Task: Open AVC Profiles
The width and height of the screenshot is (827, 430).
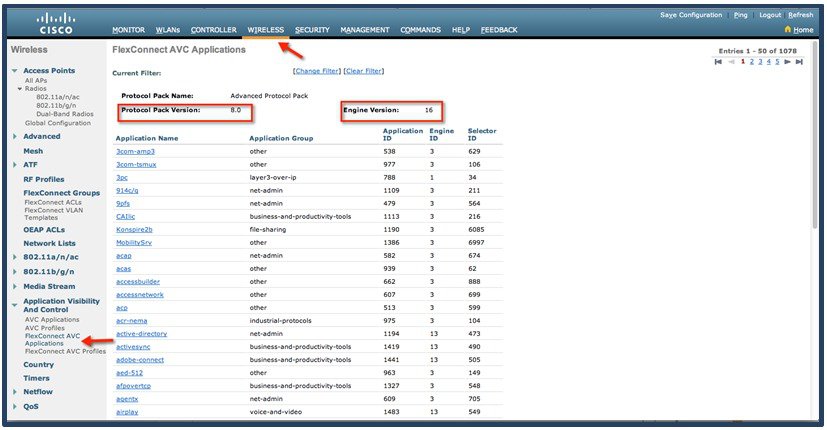Action: pyautogui.click(x=44, y=328)
